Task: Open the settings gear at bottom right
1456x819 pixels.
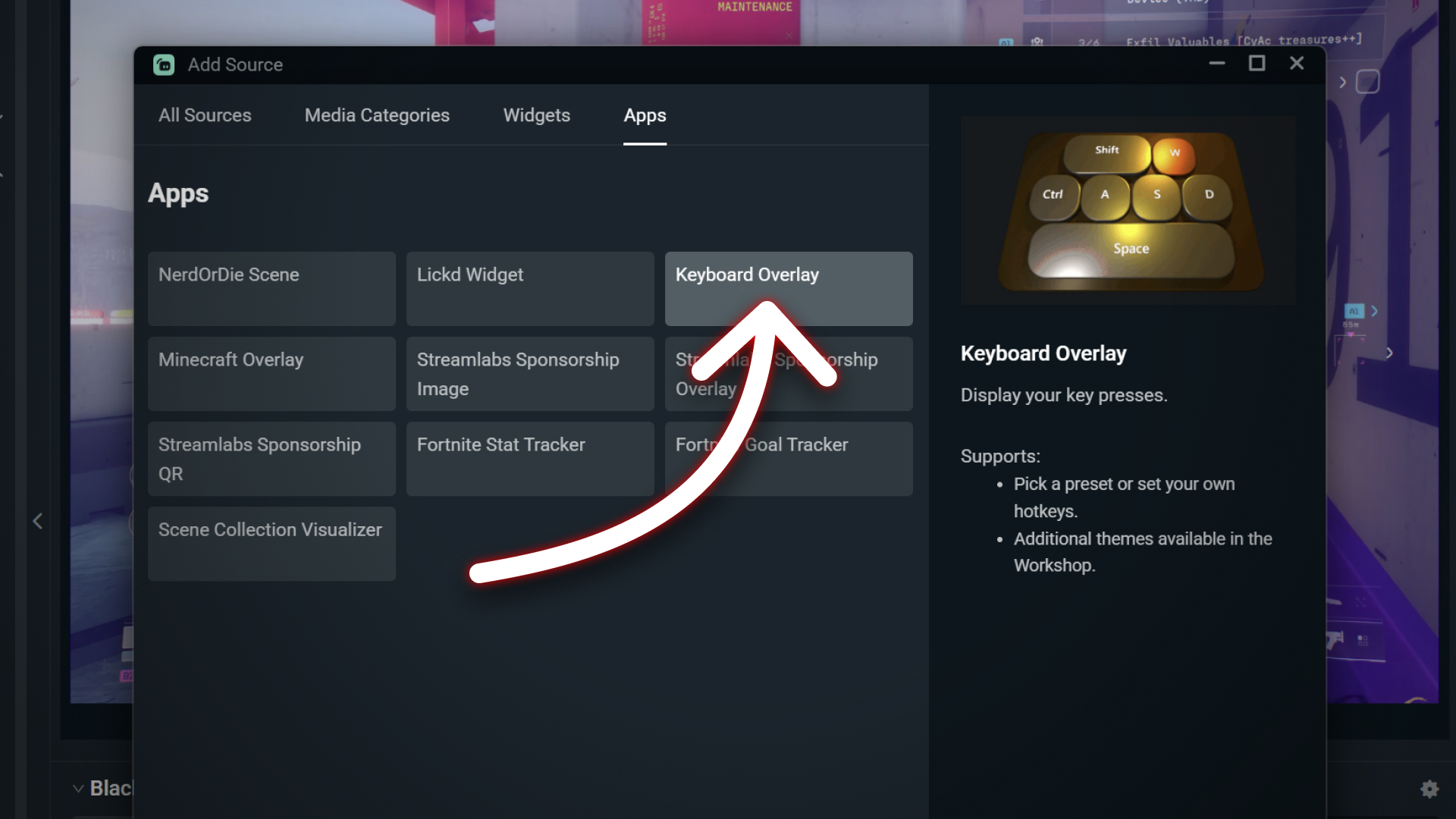Action: coord(1430,787)
